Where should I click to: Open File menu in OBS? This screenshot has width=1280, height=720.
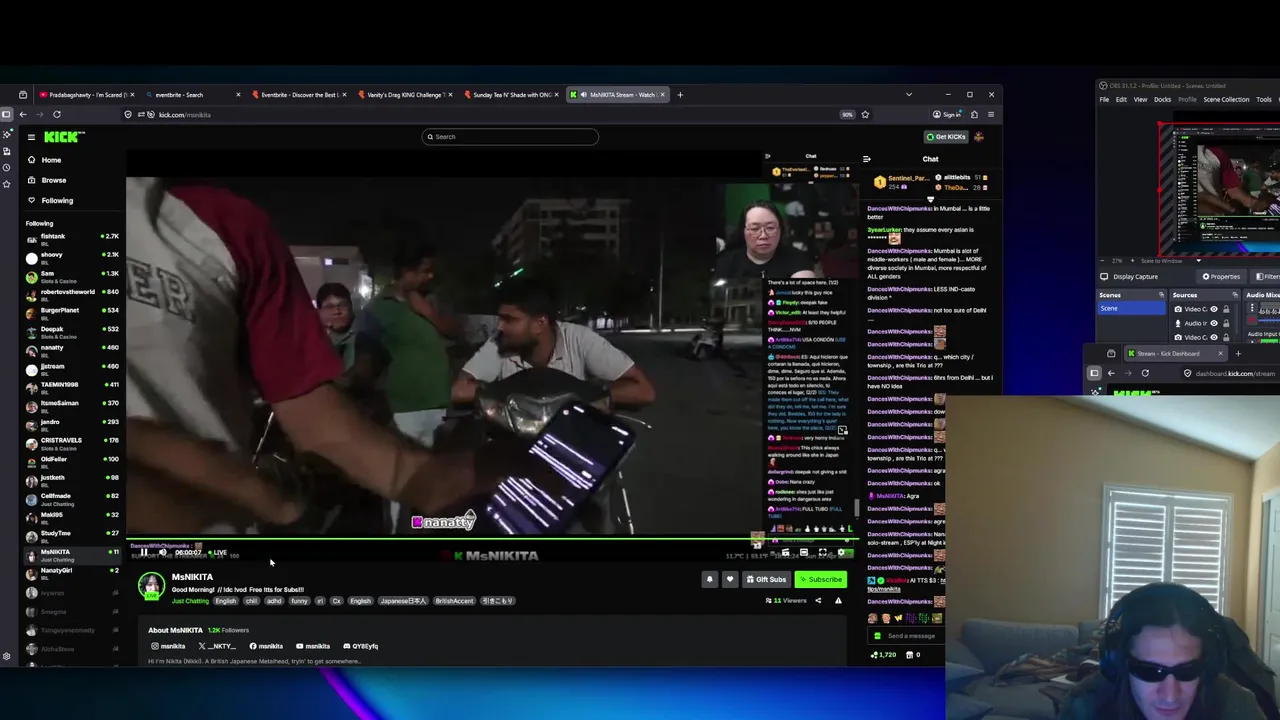pyautogui.click(x=1104, y=99)
